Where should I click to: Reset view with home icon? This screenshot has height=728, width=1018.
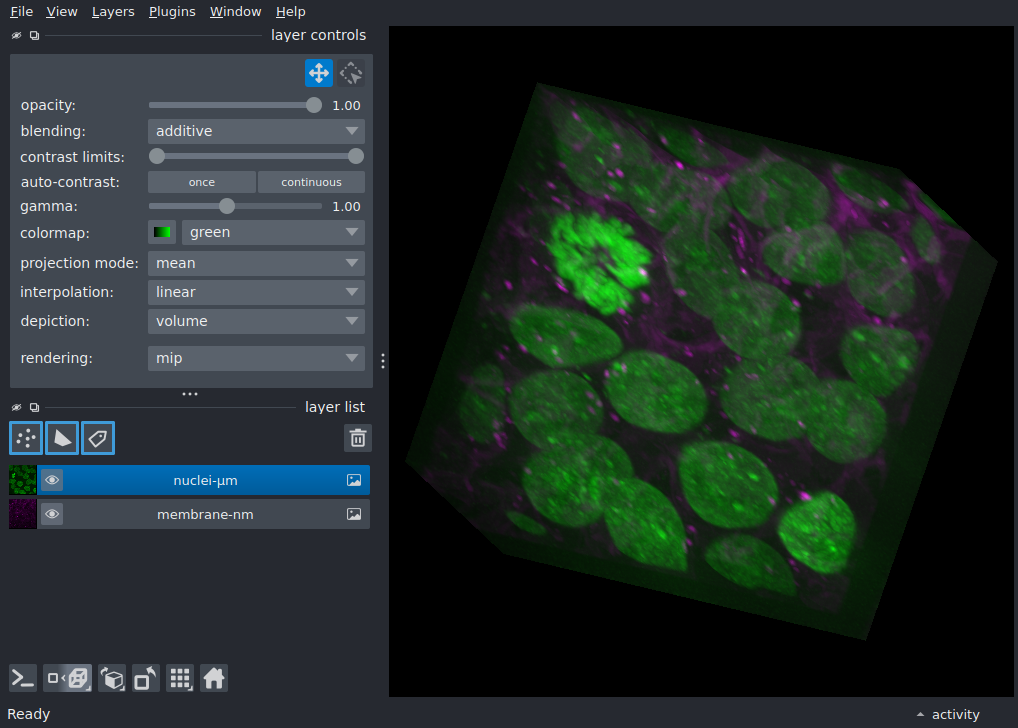pos(214,679)
